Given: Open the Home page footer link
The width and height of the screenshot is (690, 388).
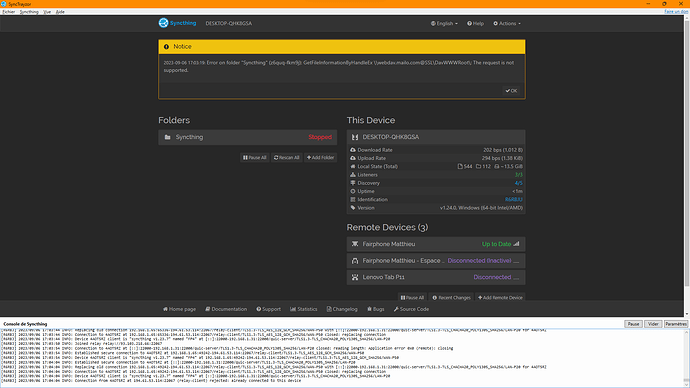Looking at the screenshot, I should [x=179, y=309].
